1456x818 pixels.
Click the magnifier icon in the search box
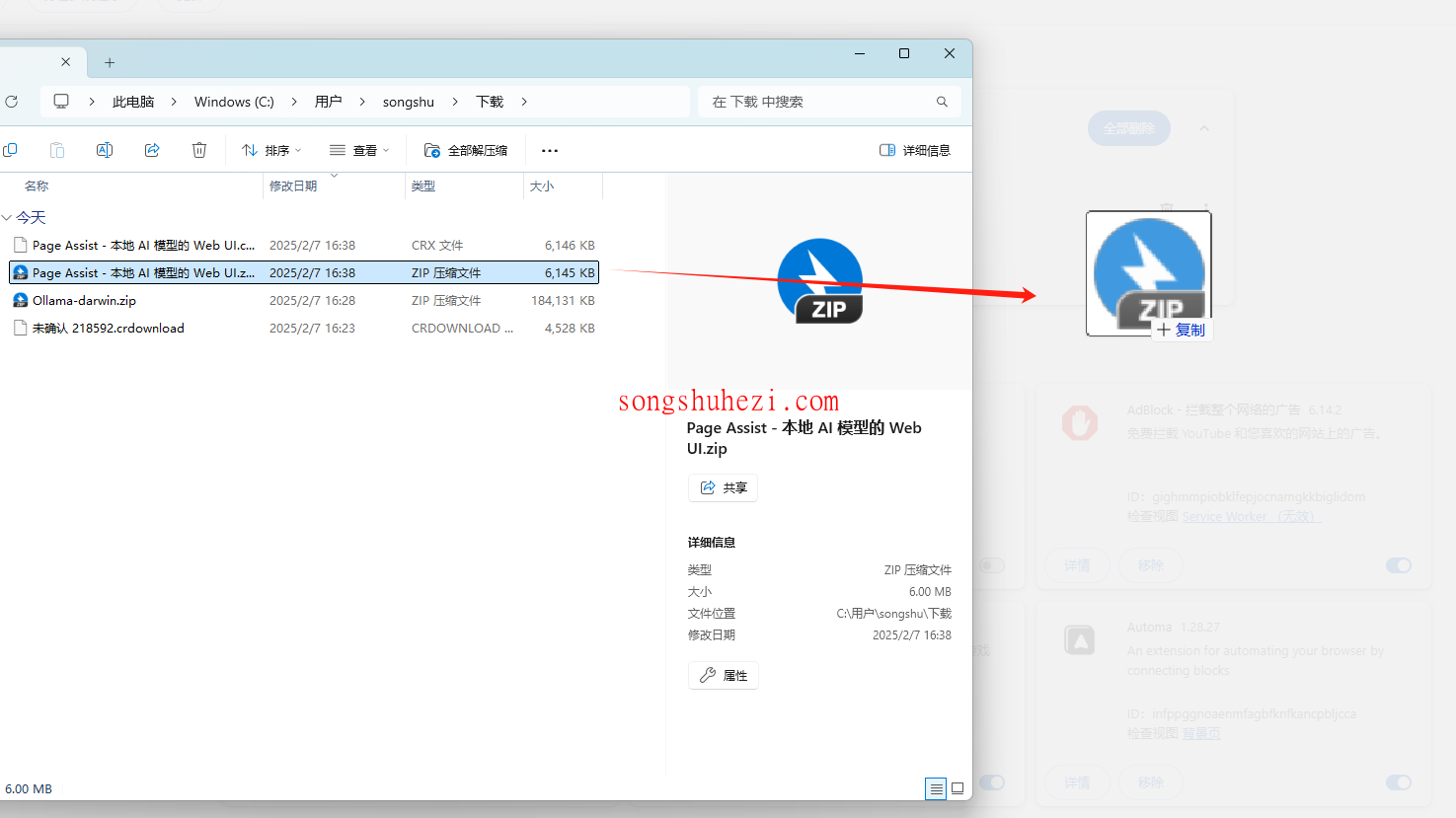[x=942, y=102]
